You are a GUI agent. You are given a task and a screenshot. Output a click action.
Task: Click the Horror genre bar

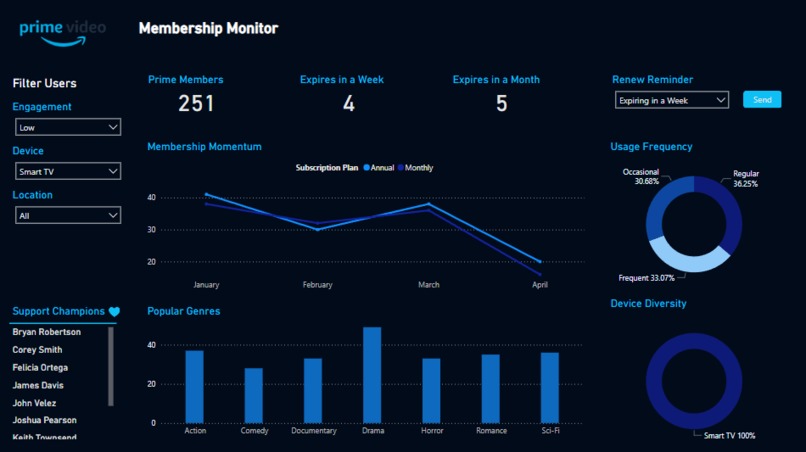tap(431, 391)
